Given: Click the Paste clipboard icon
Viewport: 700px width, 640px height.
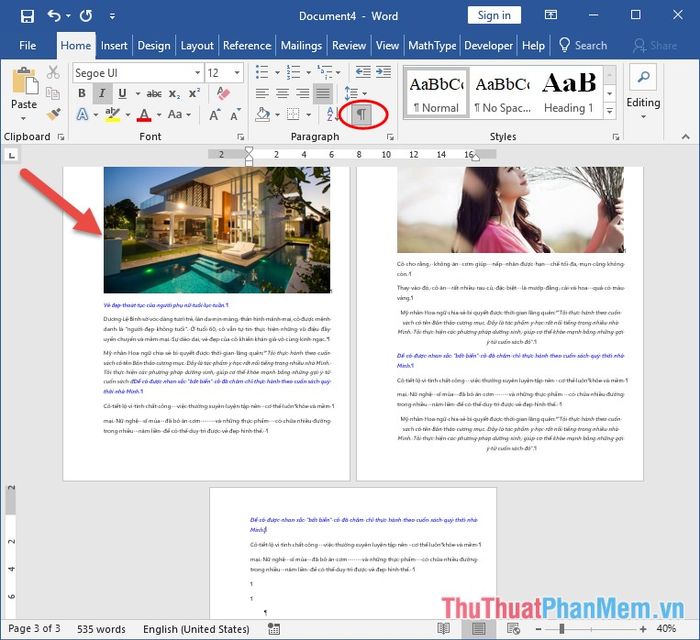Looking at the screenshot, I should (24, 81).
